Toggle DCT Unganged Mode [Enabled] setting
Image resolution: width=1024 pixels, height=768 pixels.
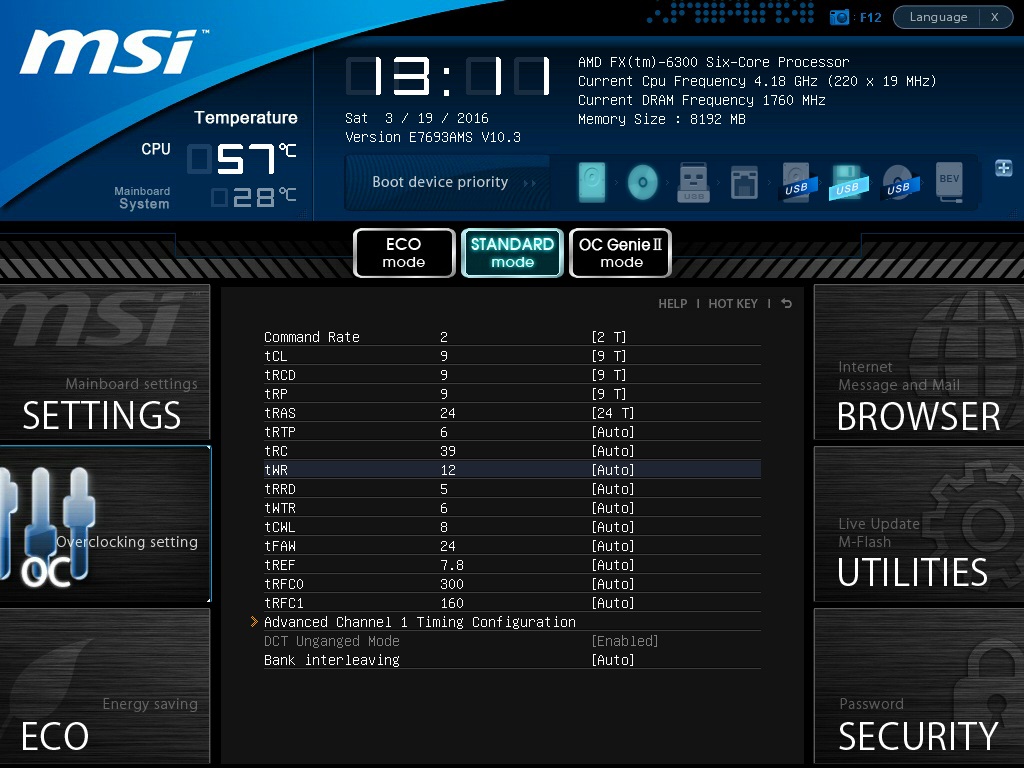click(624, 641)
